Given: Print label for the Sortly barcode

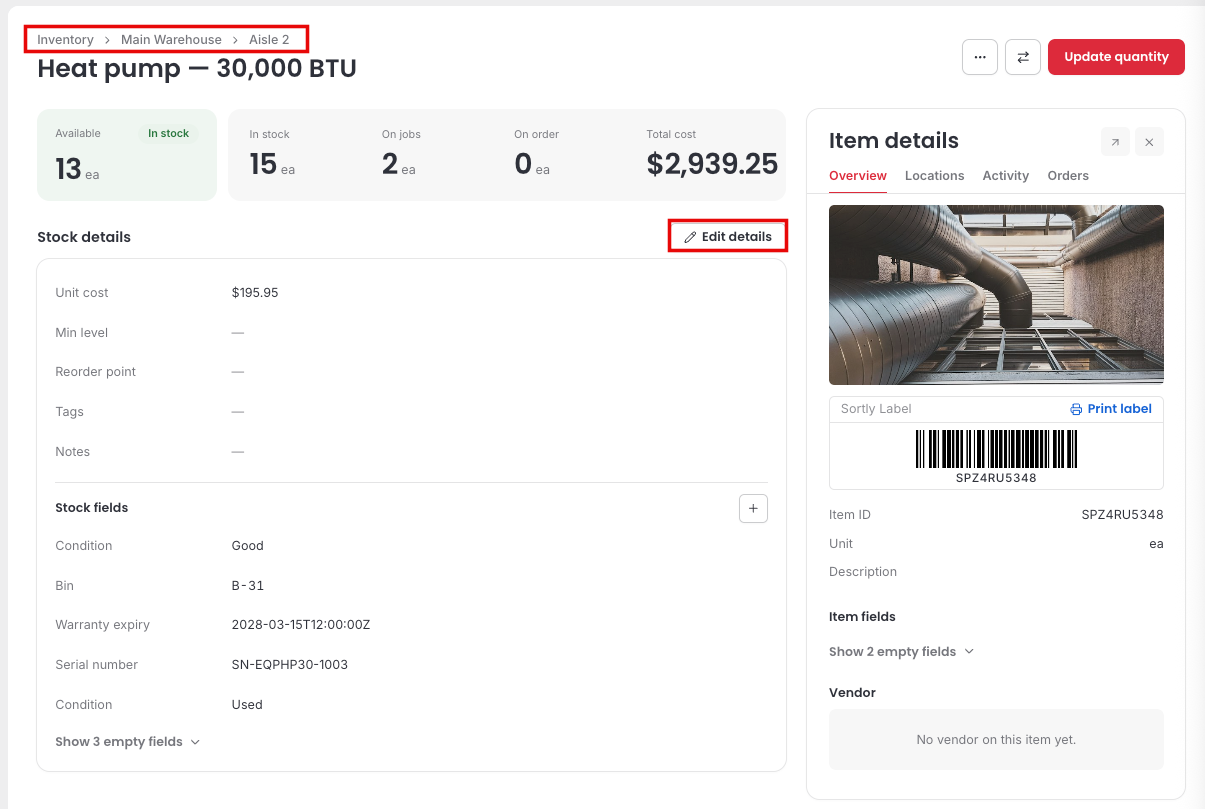Looking at the screenshot, I should (1111, 409).
